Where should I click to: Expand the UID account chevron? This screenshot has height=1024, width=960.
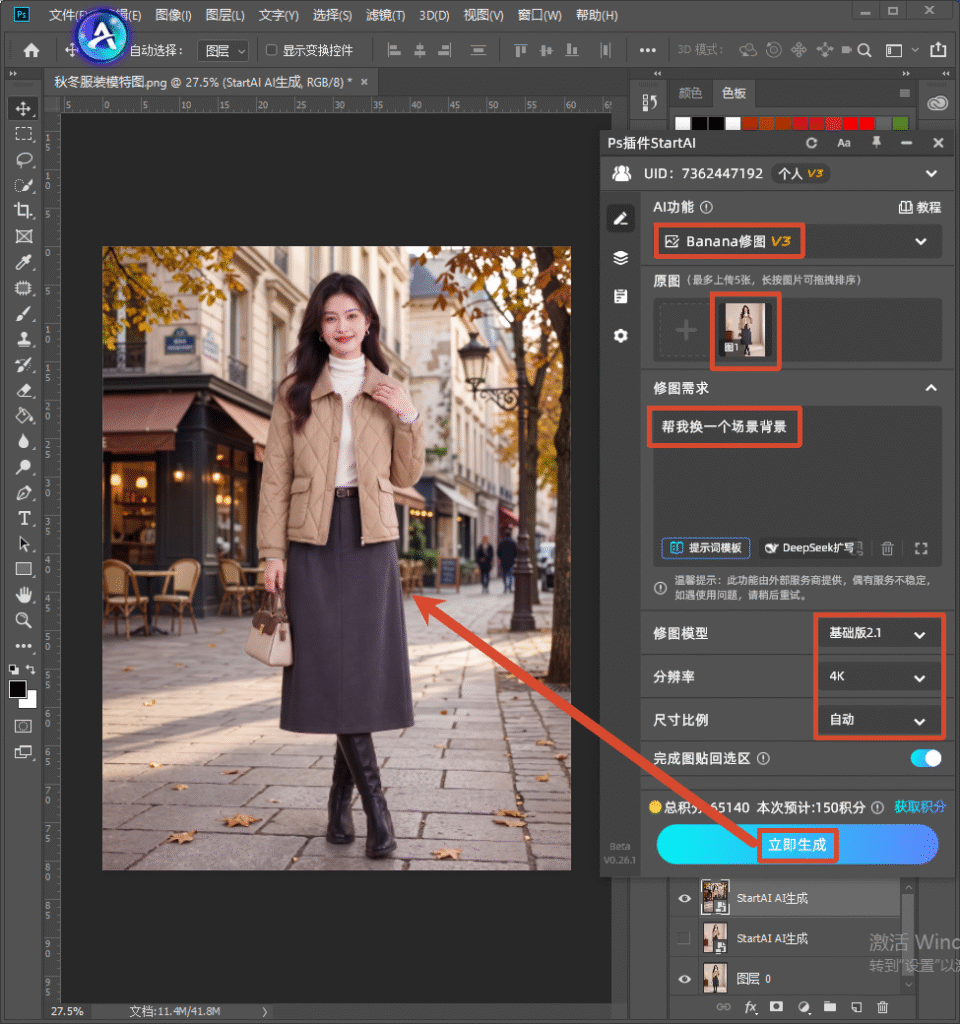click(931, 174)
